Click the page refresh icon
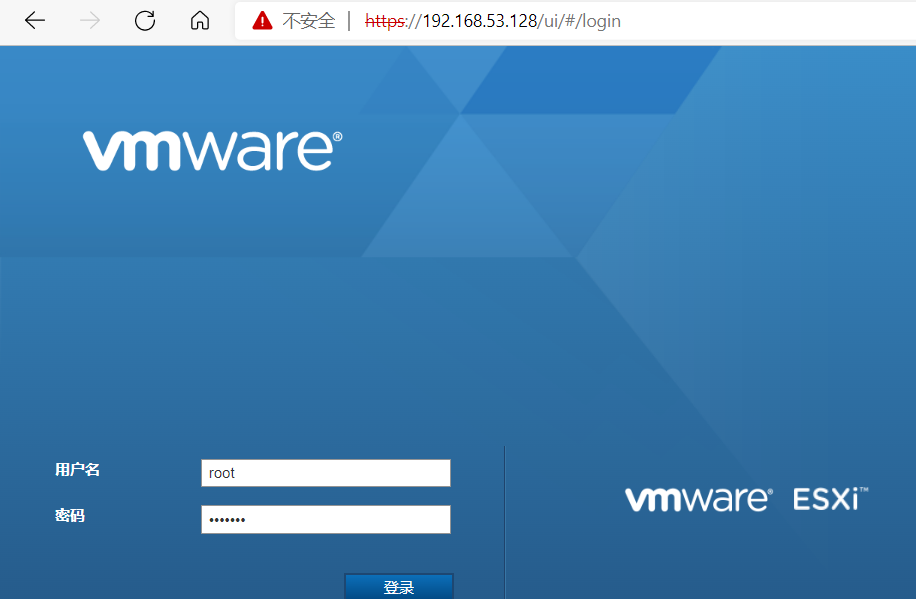Image resolution: width=916 pixels, height=599 pixels. (144, 20)
